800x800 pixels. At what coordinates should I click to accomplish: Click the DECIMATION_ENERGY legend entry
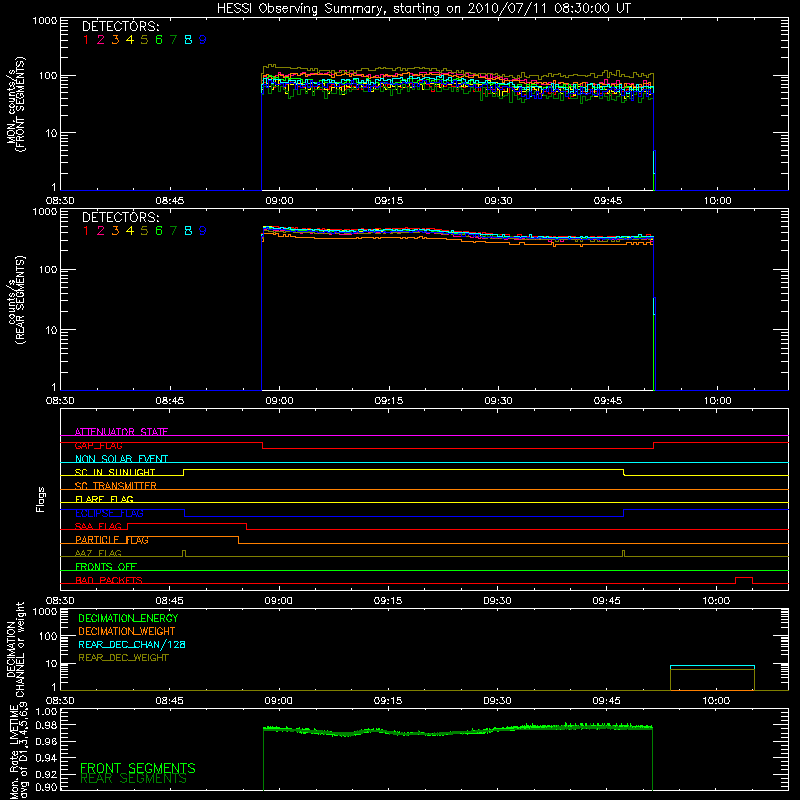click(x=128, y=618)
